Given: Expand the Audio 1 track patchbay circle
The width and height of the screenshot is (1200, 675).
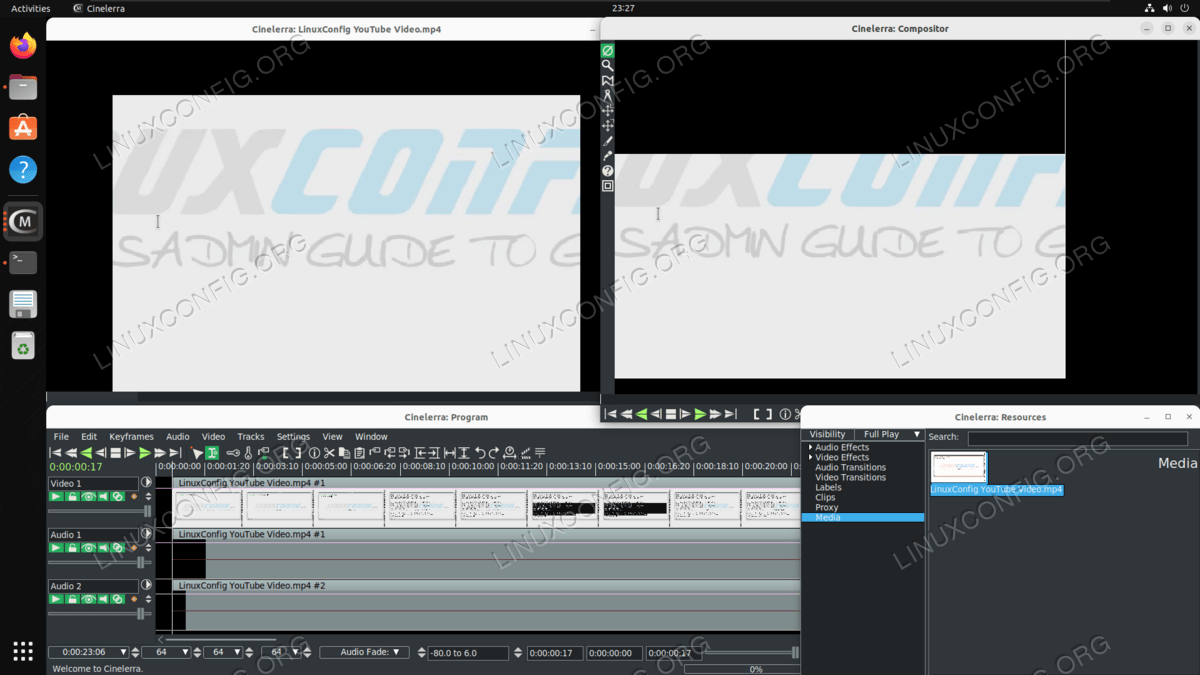Looking at the screenshot, I should click(147, 533).
